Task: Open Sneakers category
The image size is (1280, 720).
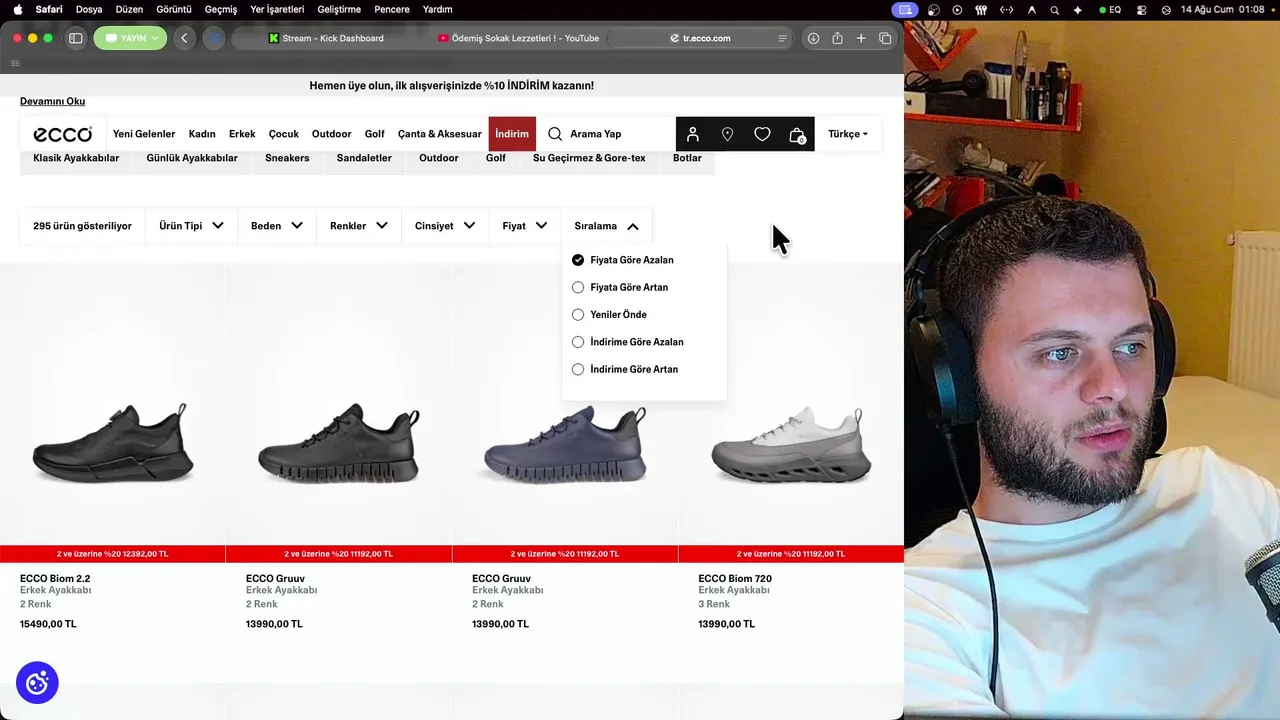Action: coord(287,158)
